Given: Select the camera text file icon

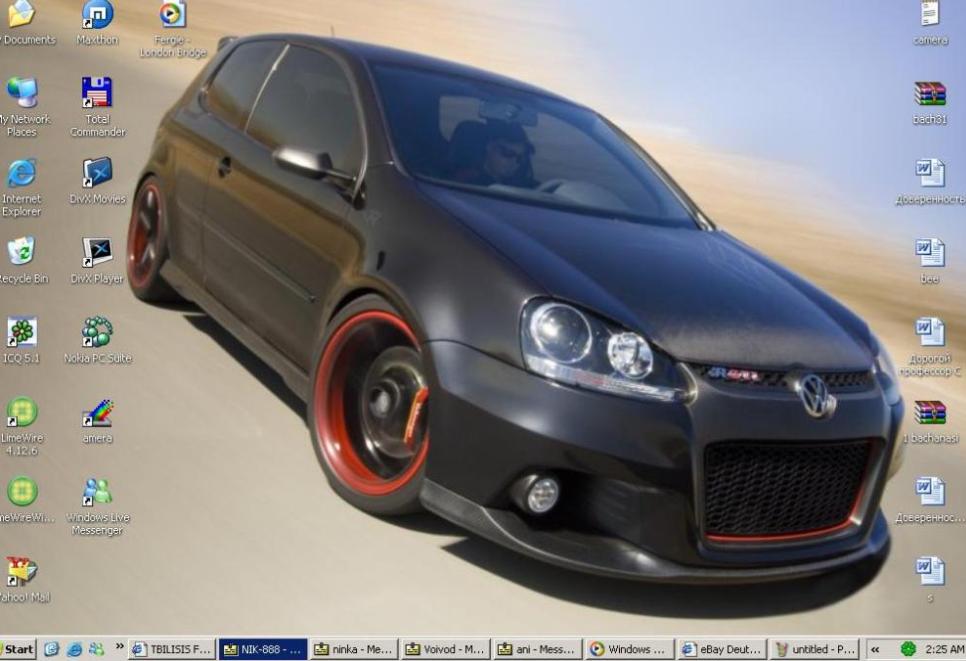Looking at the screenshot, I should pyautogui.click(x=930, y=15).
